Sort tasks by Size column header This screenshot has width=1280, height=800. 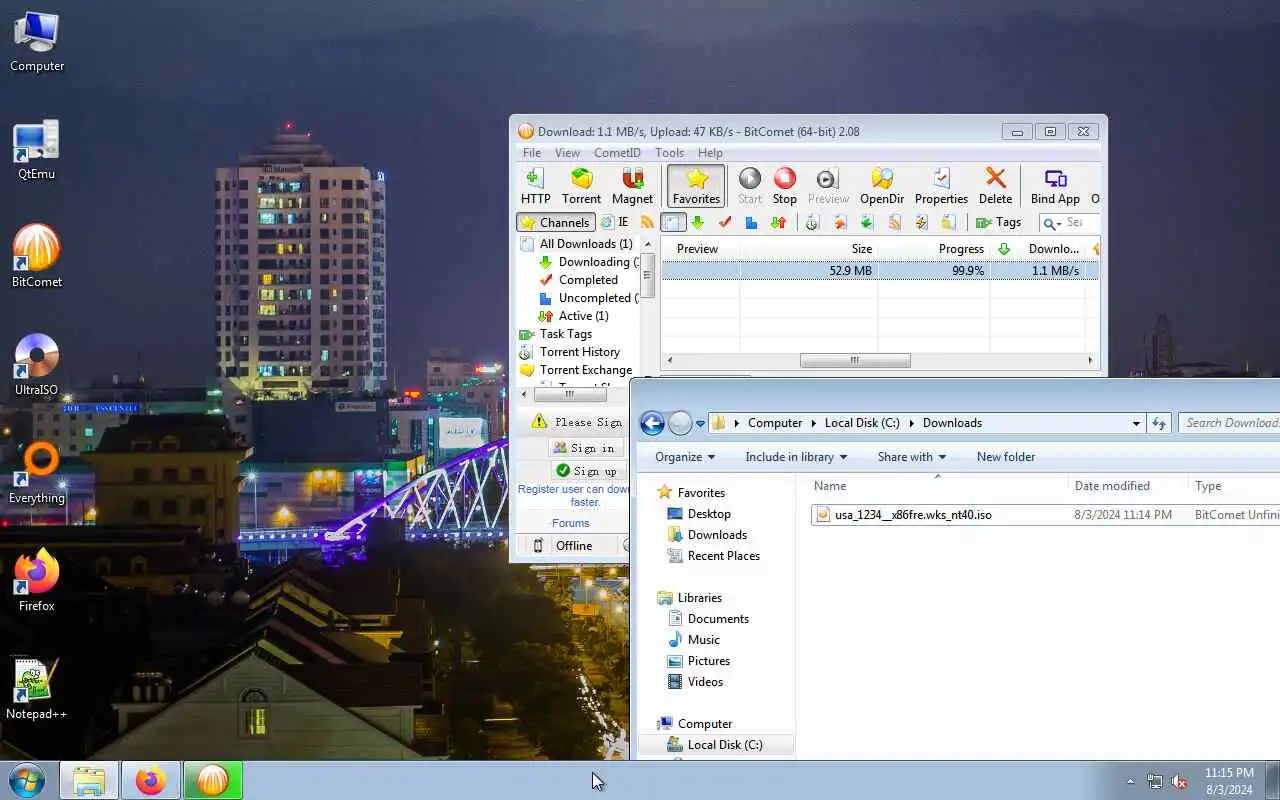809,249
